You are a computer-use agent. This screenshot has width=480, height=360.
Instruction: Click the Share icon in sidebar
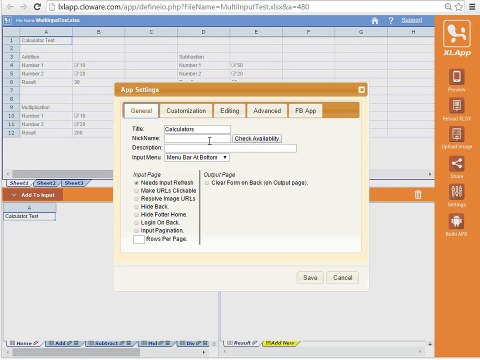[x=456, y=164]
